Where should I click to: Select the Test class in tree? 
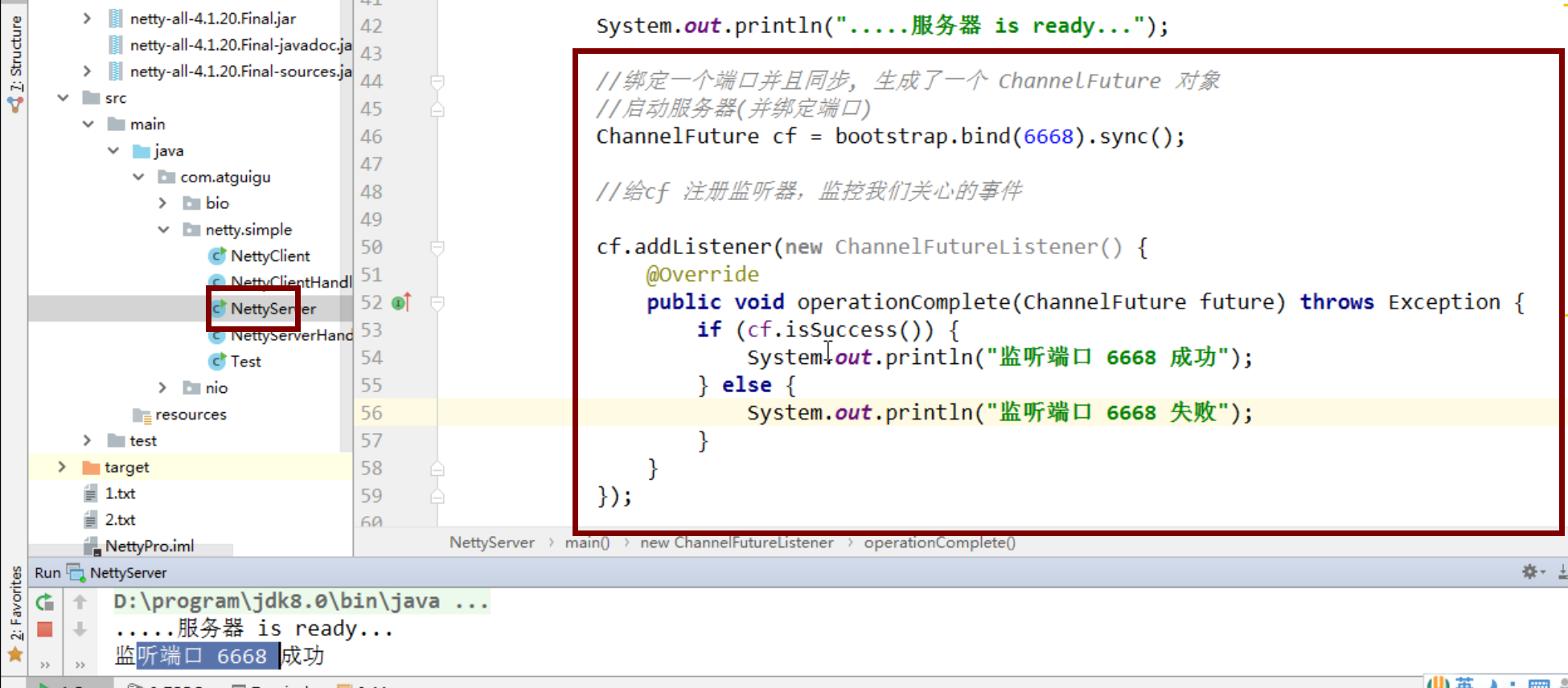(245, 362)
